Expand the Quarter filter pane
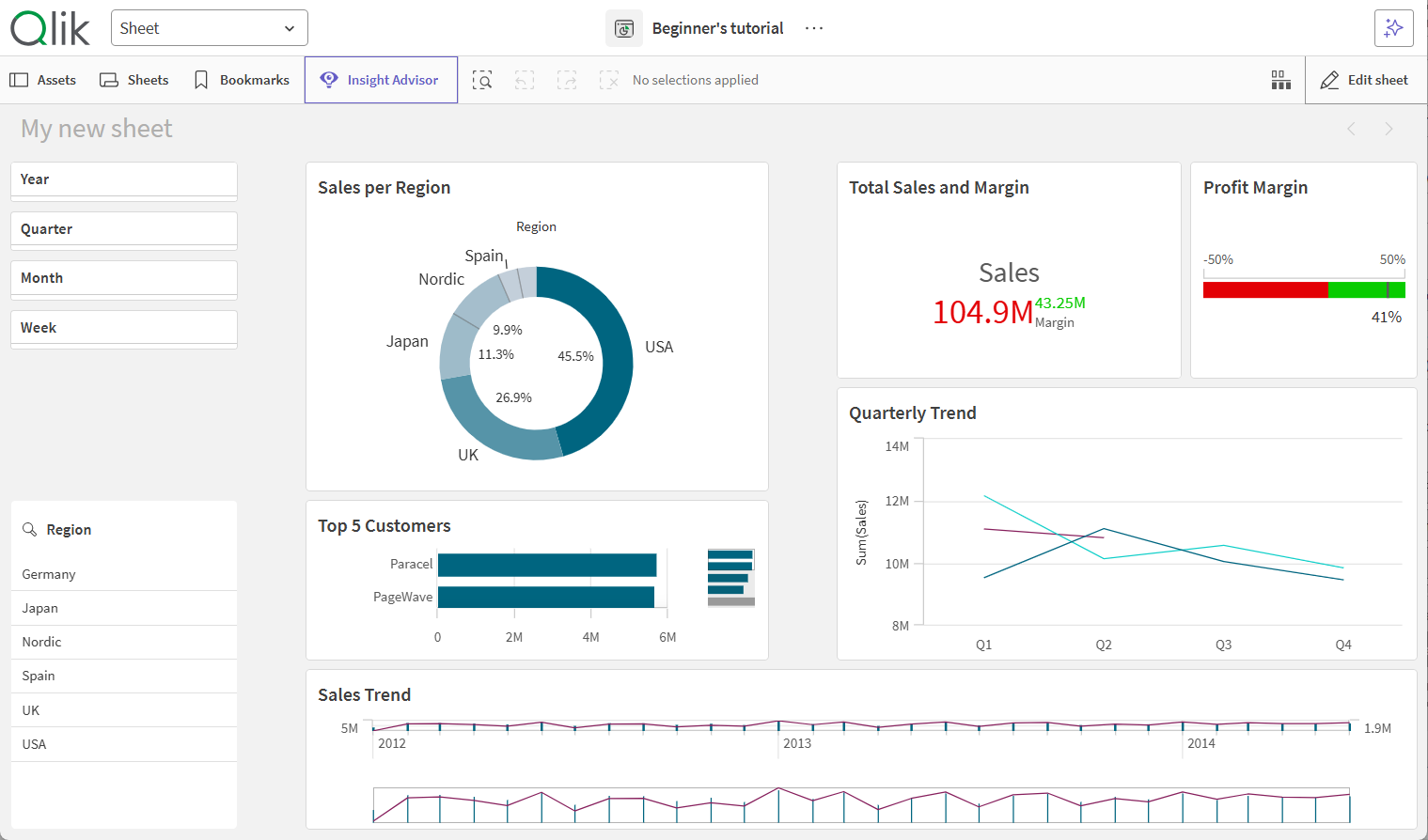Image resolution: width=1428 pixels, height=840 pixels. pos(124,229)
